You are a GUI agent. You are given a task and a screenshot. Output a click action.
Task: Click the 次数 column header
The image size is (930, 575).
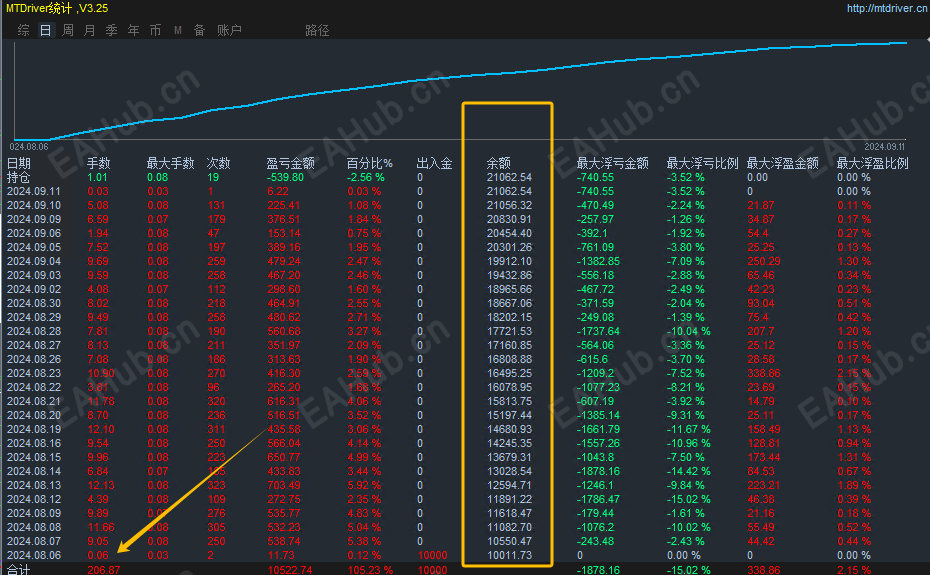pos(218,163)
